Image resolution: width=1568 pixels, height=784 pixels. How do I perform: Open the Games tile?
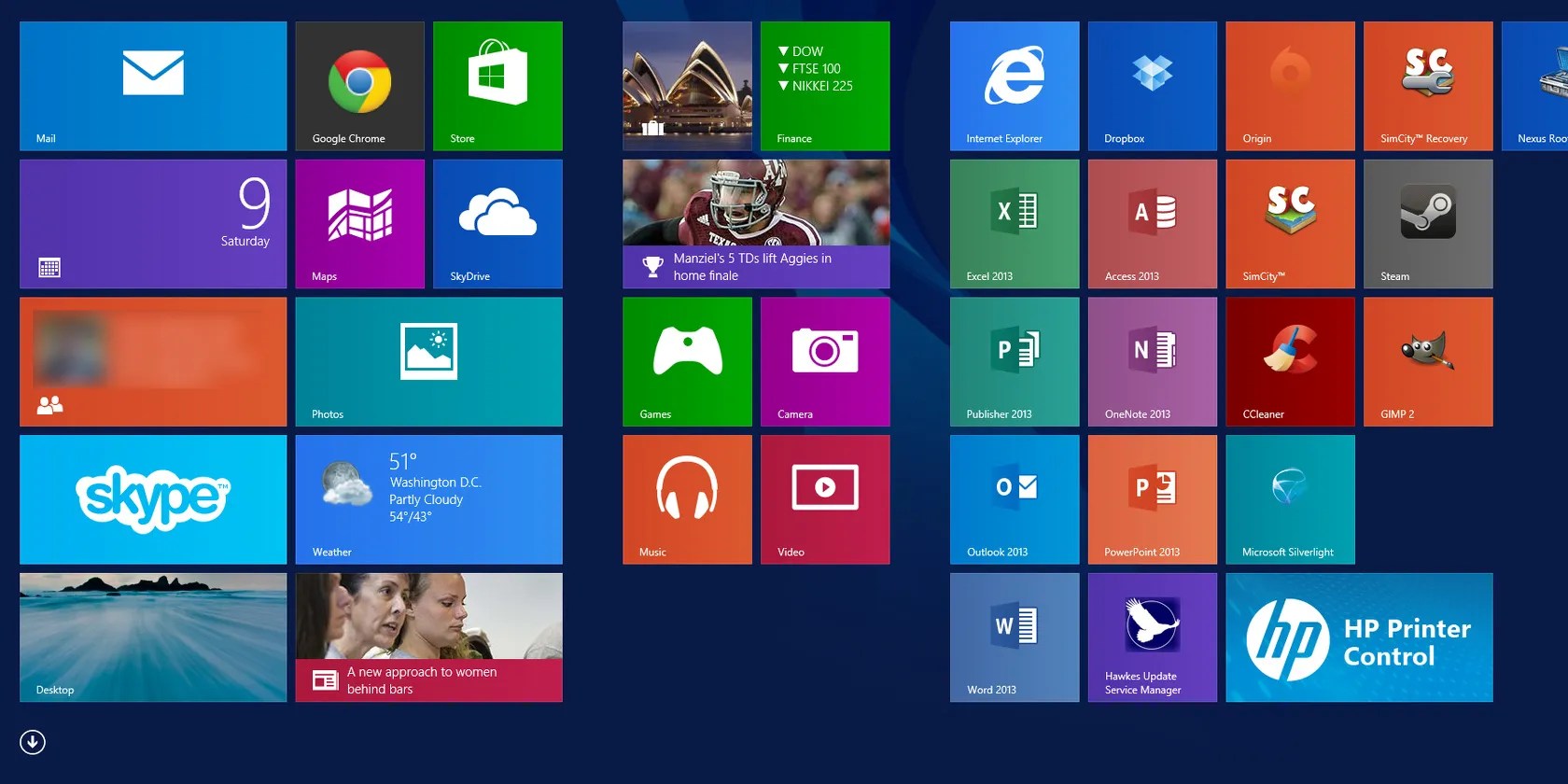pyautogui.click(x=687, y=362)
